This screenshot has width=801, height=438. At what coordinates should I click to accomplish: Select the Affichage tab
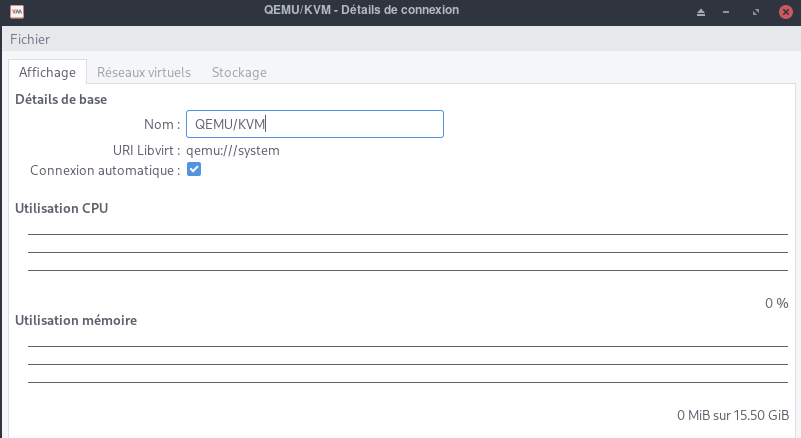coord(47,72)
